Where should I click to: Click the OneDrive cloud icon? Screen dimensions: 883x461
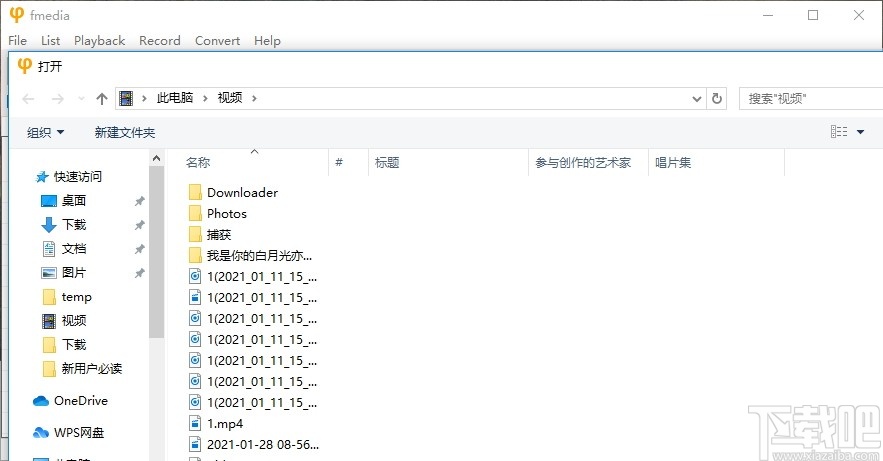pyautogui.click(x=41, y=401)
